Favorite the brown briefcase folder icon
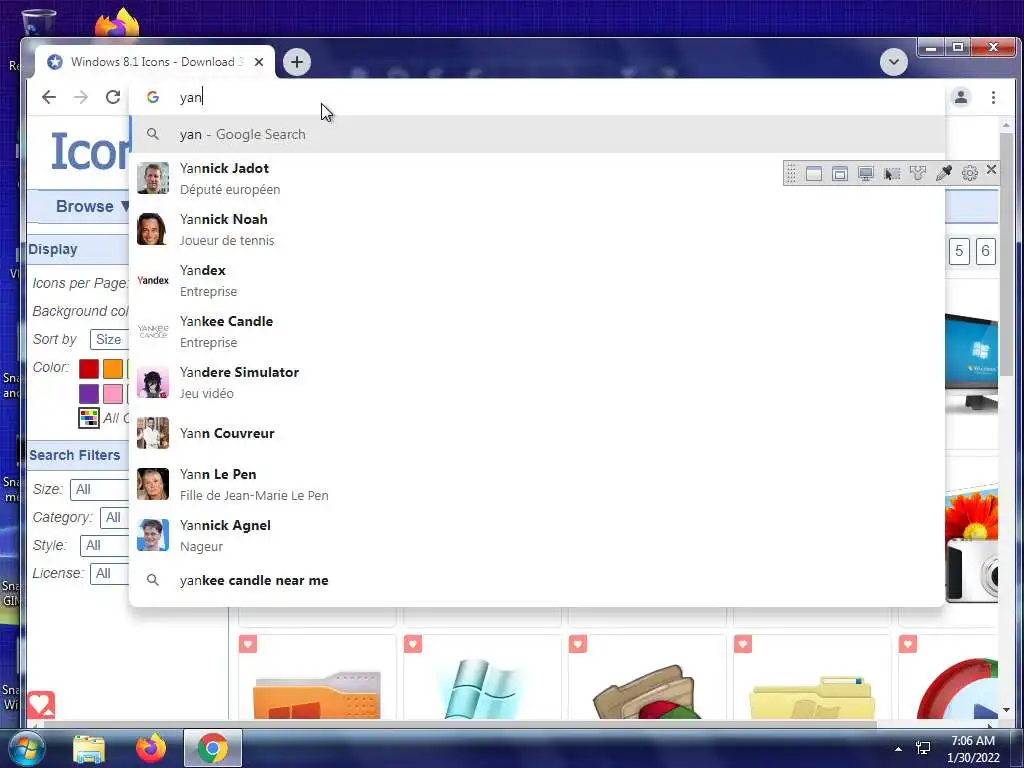Image resolution: width=1024 pixels, height=768 pixels. coord(578,644)
